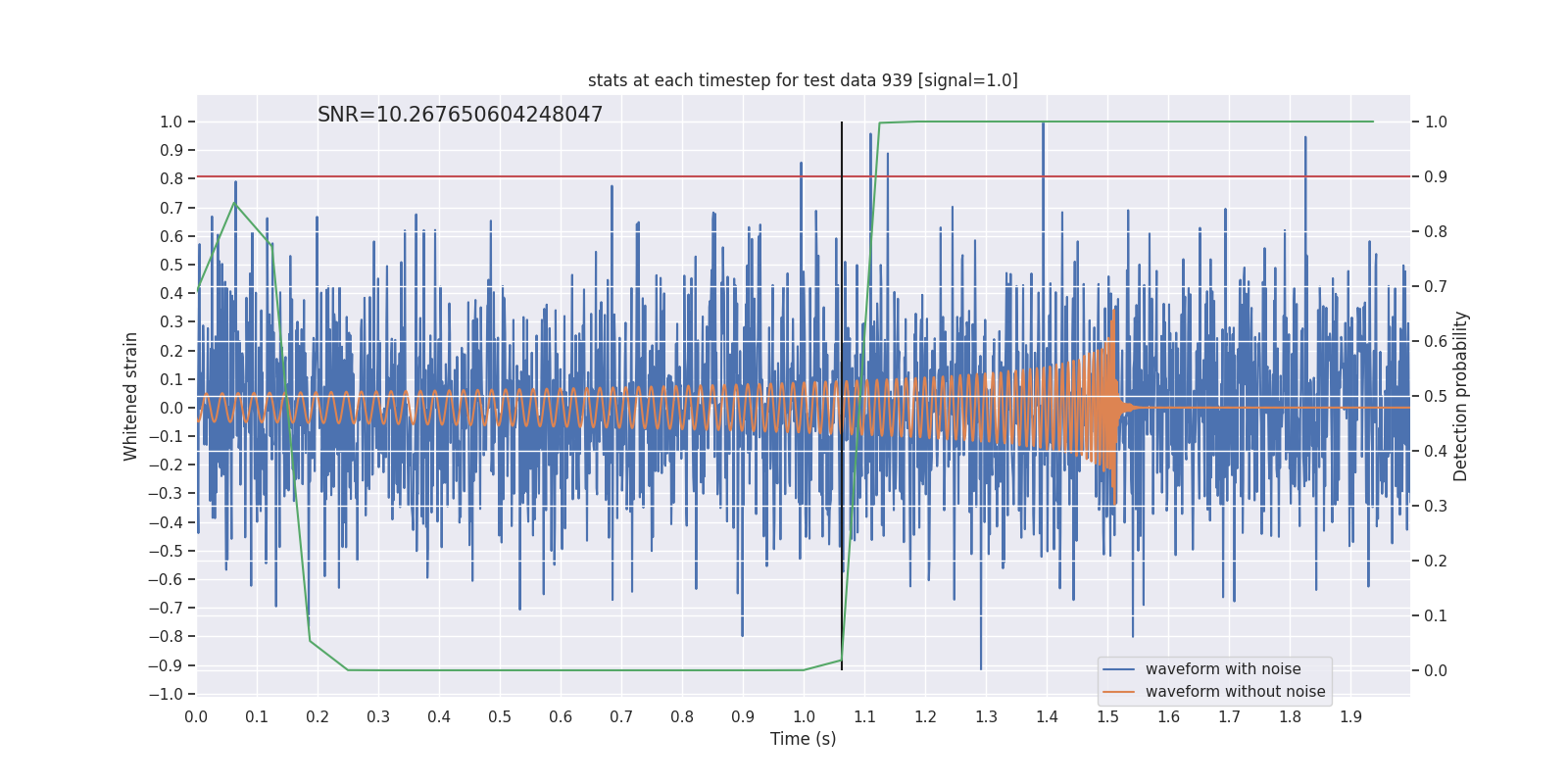This screenshot has height=784, width=1568.
Task: Click tick label 1.9 on the Time axis
Action: point(1350,716)
